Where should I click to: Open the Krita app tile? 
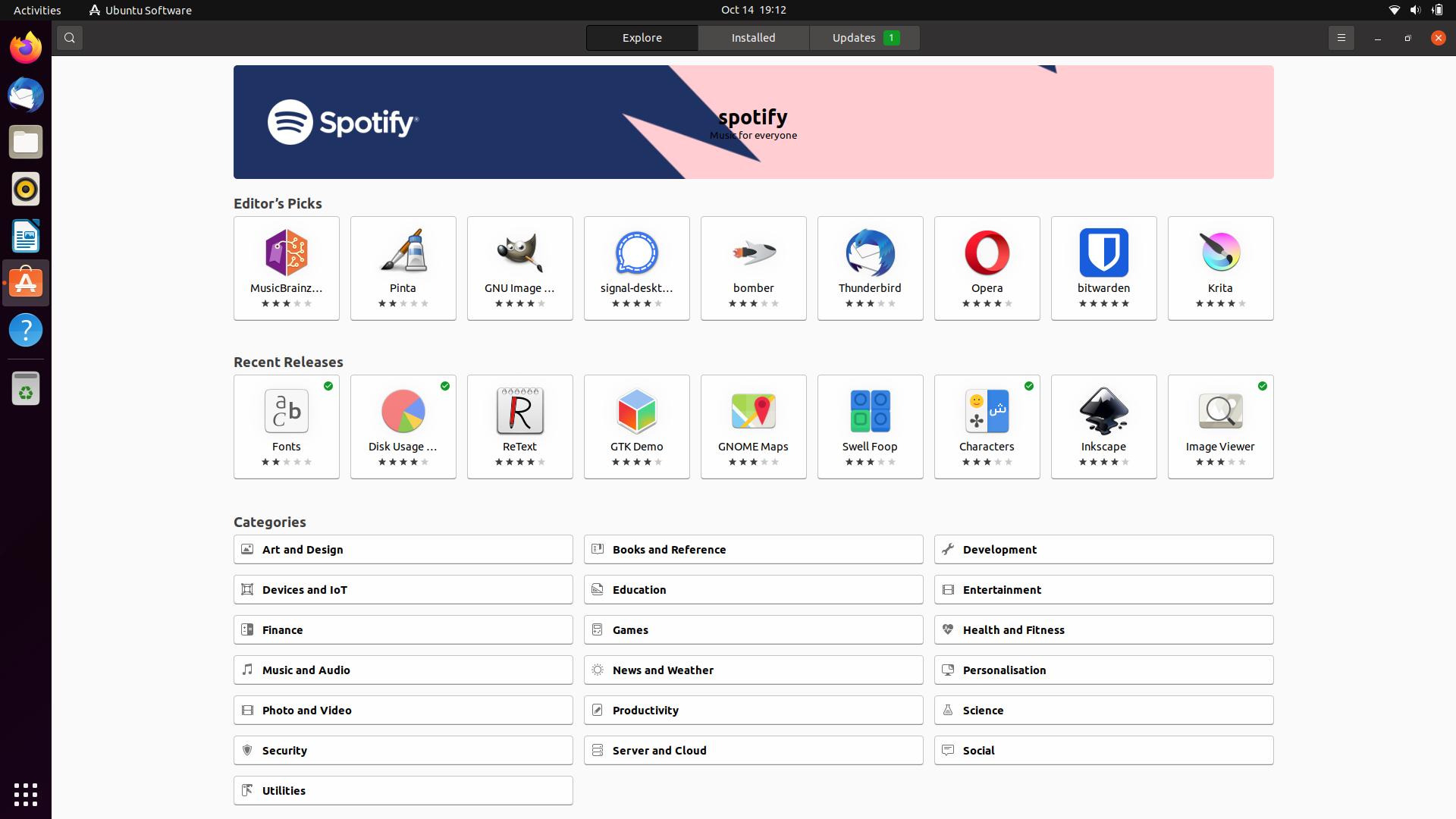tap(1221, 268)
